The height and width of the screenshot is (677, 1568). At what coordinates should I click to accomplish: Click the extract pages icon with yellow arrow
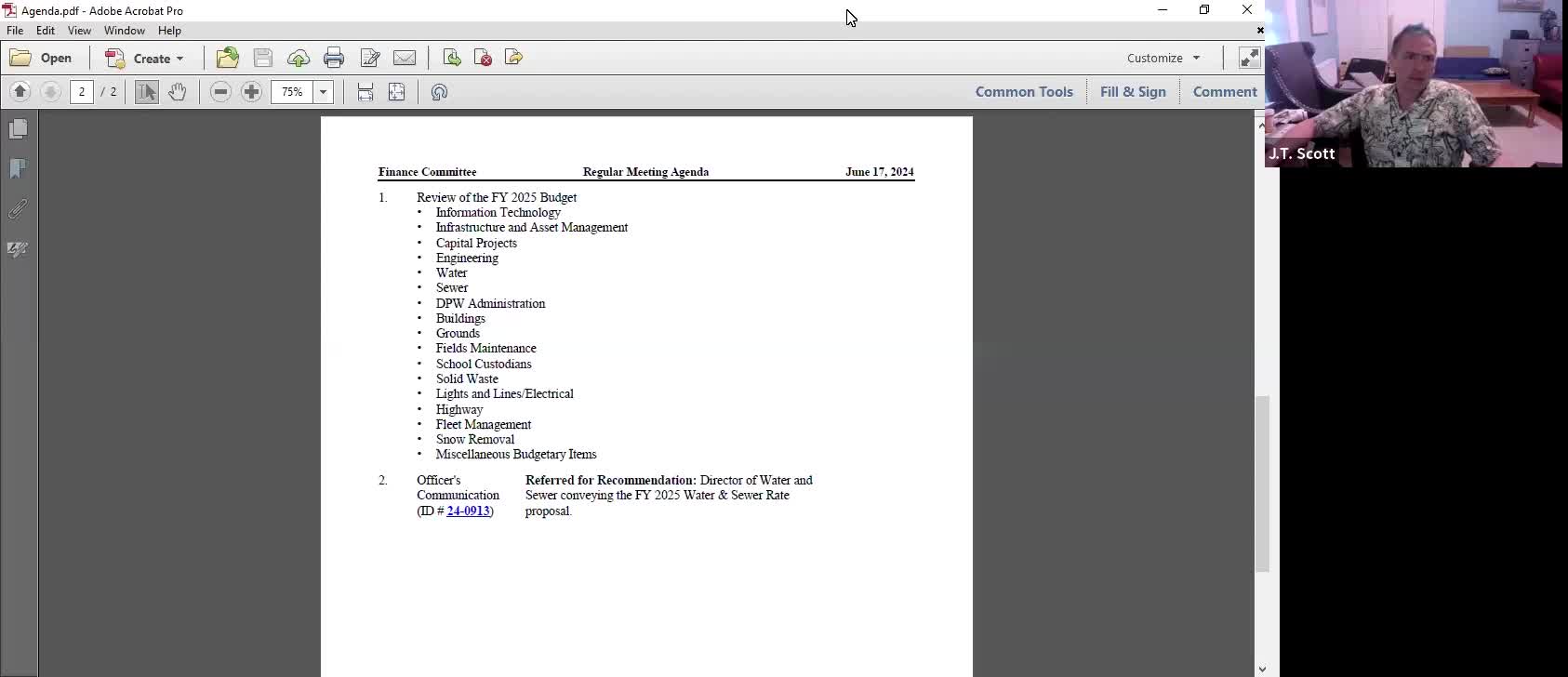click(513, 58)
